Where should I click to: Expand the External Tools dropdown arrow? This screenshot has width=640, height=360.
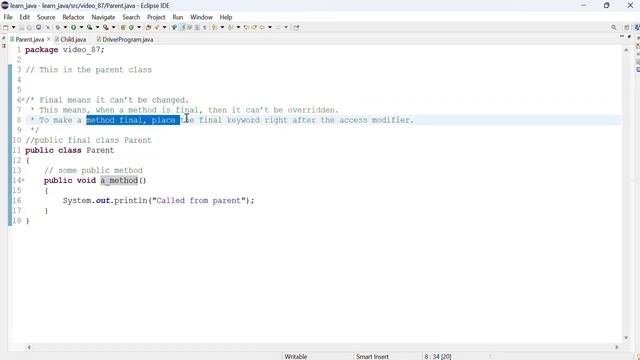(113, 27)
